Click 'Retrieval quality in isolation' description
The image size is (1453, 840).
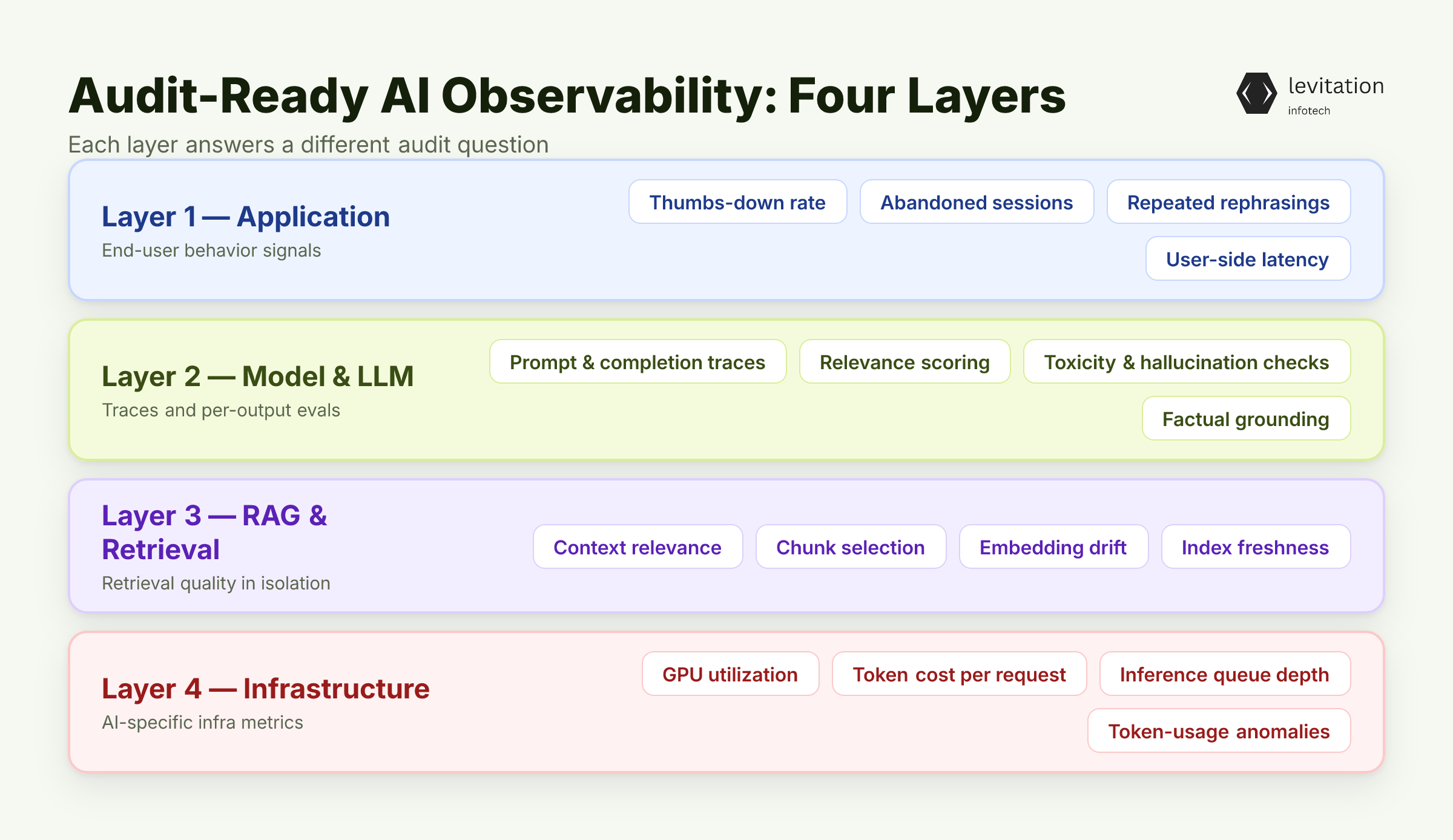point(216,583)
